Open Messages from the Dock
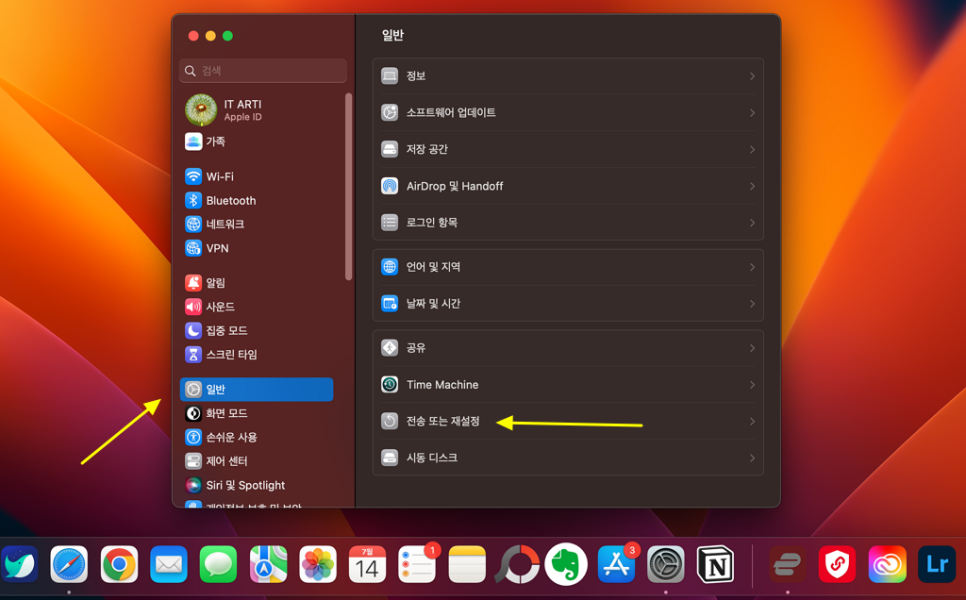The width and height of the screenshot is (966, 600). click(218, 564)
